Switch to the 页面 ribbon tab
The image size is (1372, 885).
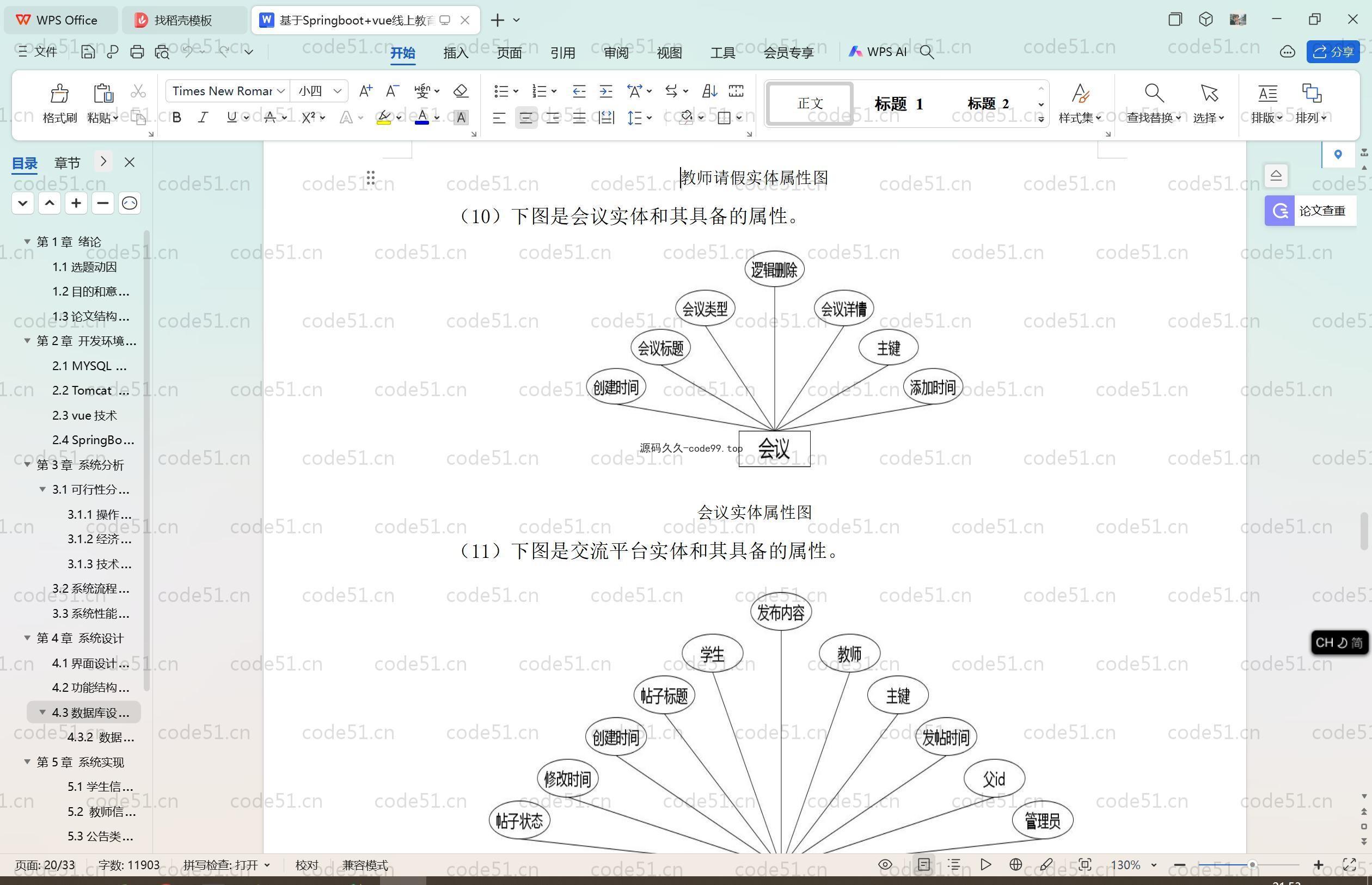509,52
